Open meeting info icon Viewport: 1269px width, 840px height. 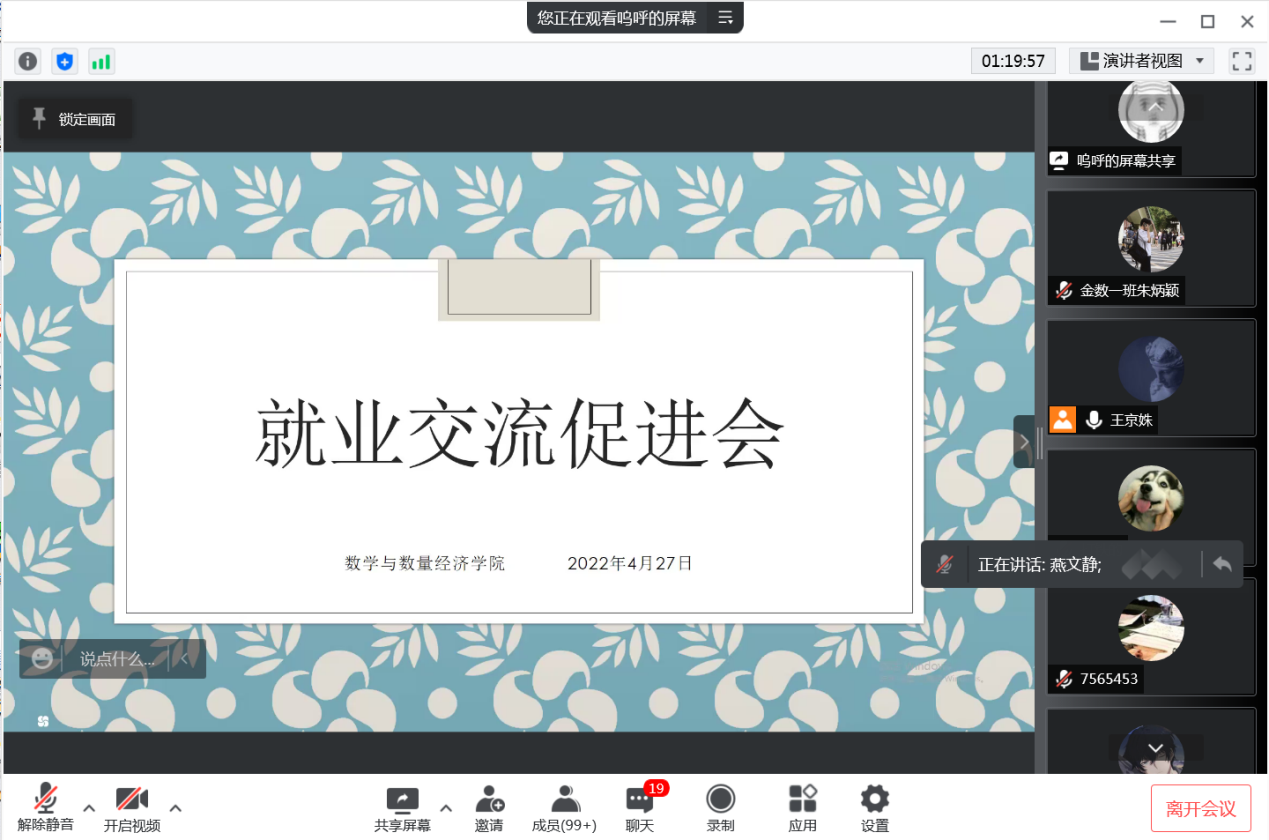tap(28, 62)
